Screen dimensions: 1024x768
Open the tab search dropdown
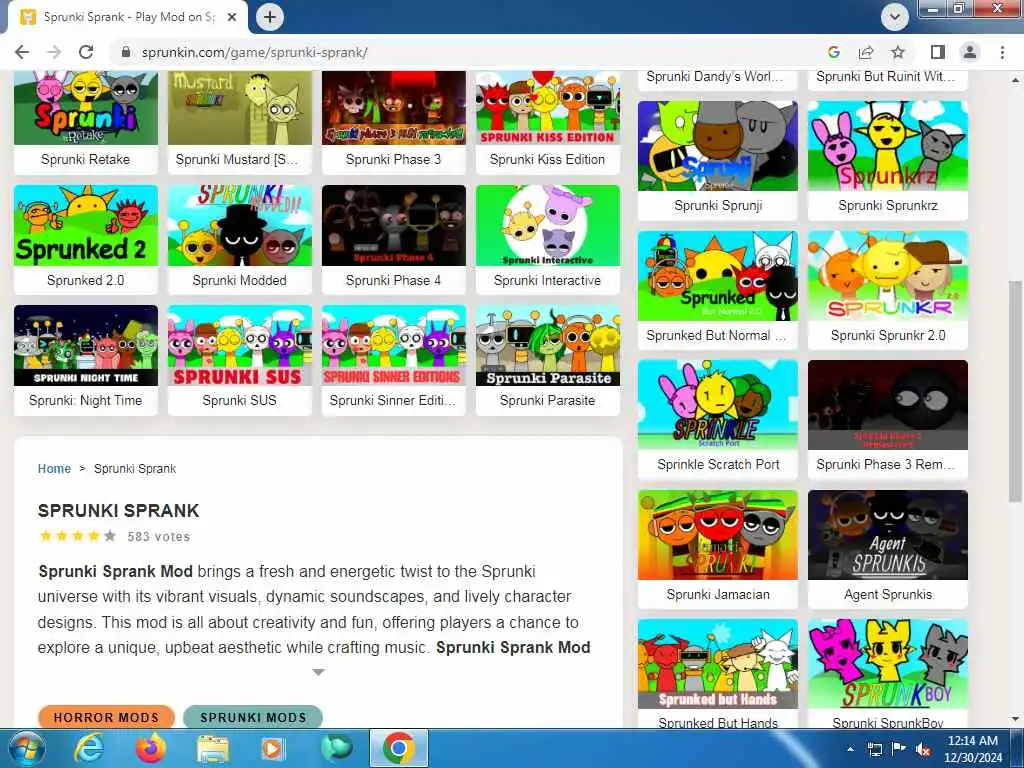tap(895, 17)
